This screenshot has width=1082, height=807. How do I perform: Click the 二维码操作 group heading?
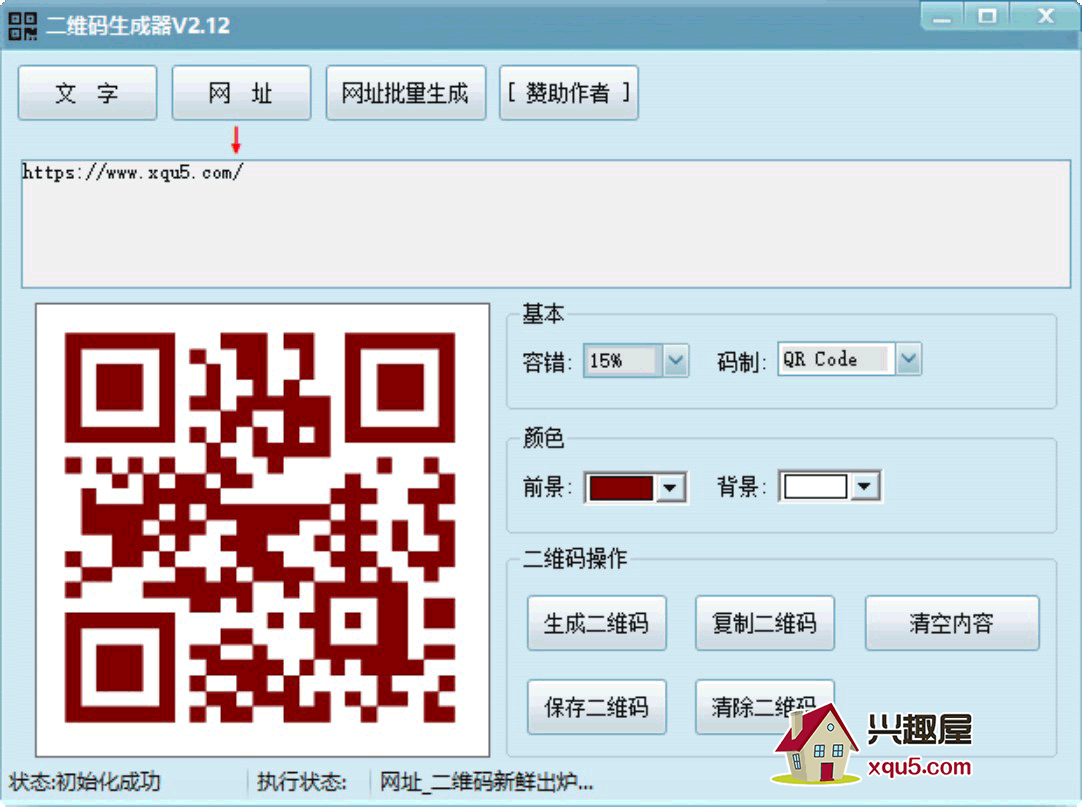tap(575, 558)
